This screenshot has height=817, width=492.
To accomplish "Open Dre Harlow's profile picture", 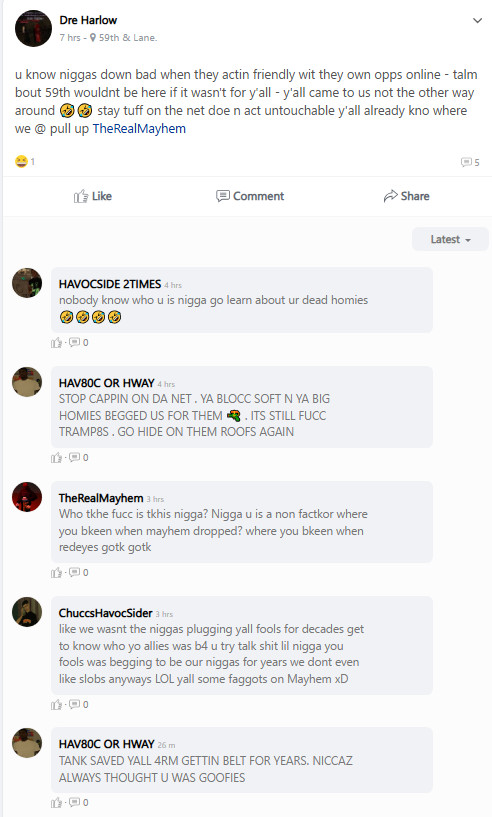I will (33, 28).
